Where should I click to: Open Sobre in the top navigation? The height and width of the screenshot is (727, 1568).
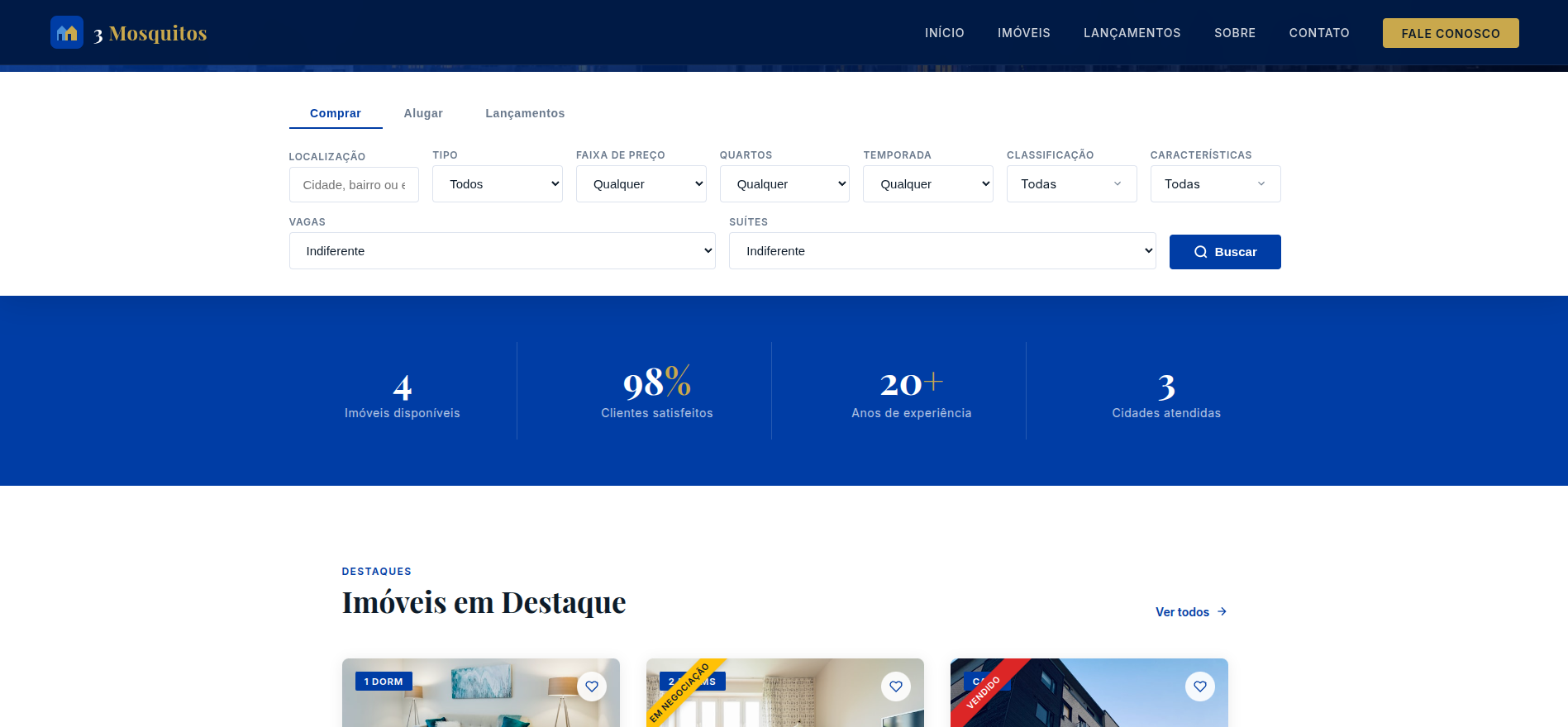1235,33
